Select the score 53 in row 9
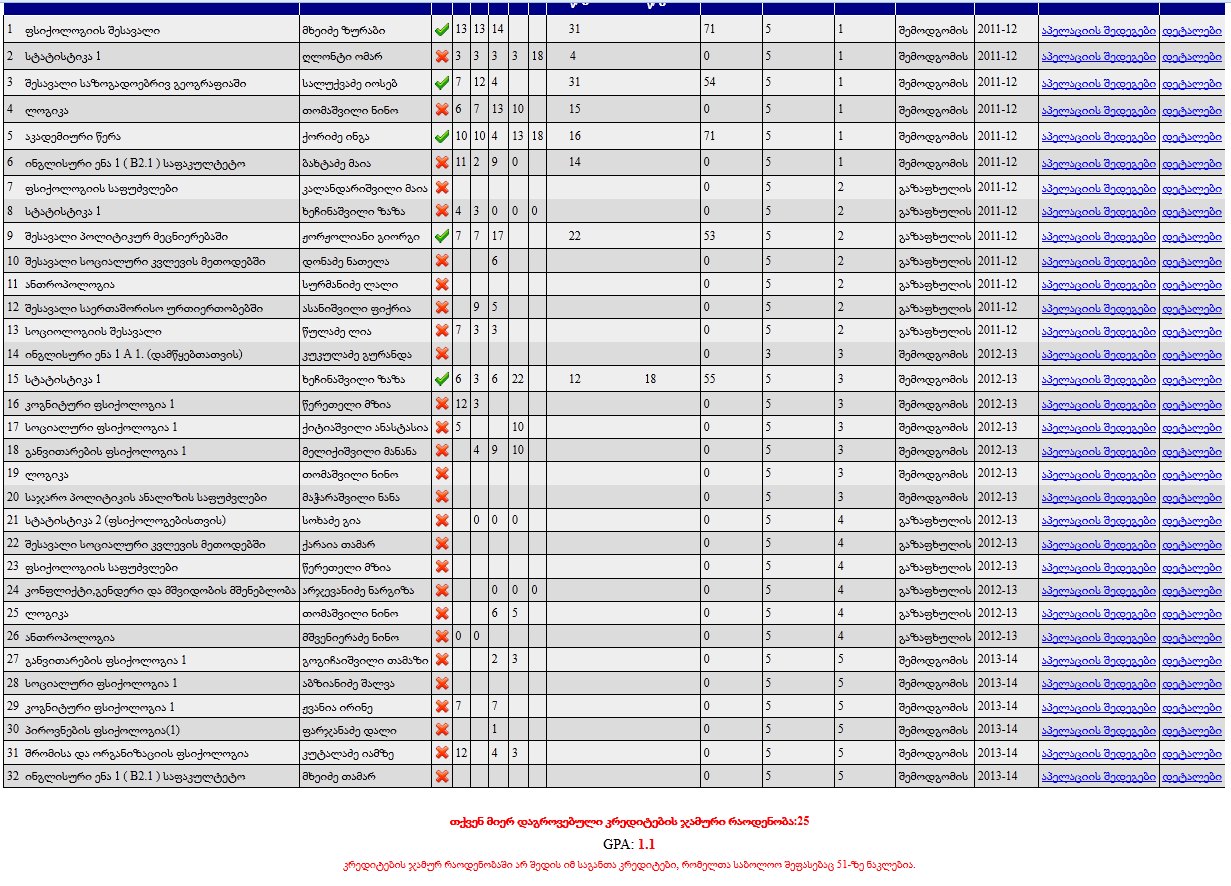Image resolution: width=1231 pixels, height=886 pixels. click(710, 237)
